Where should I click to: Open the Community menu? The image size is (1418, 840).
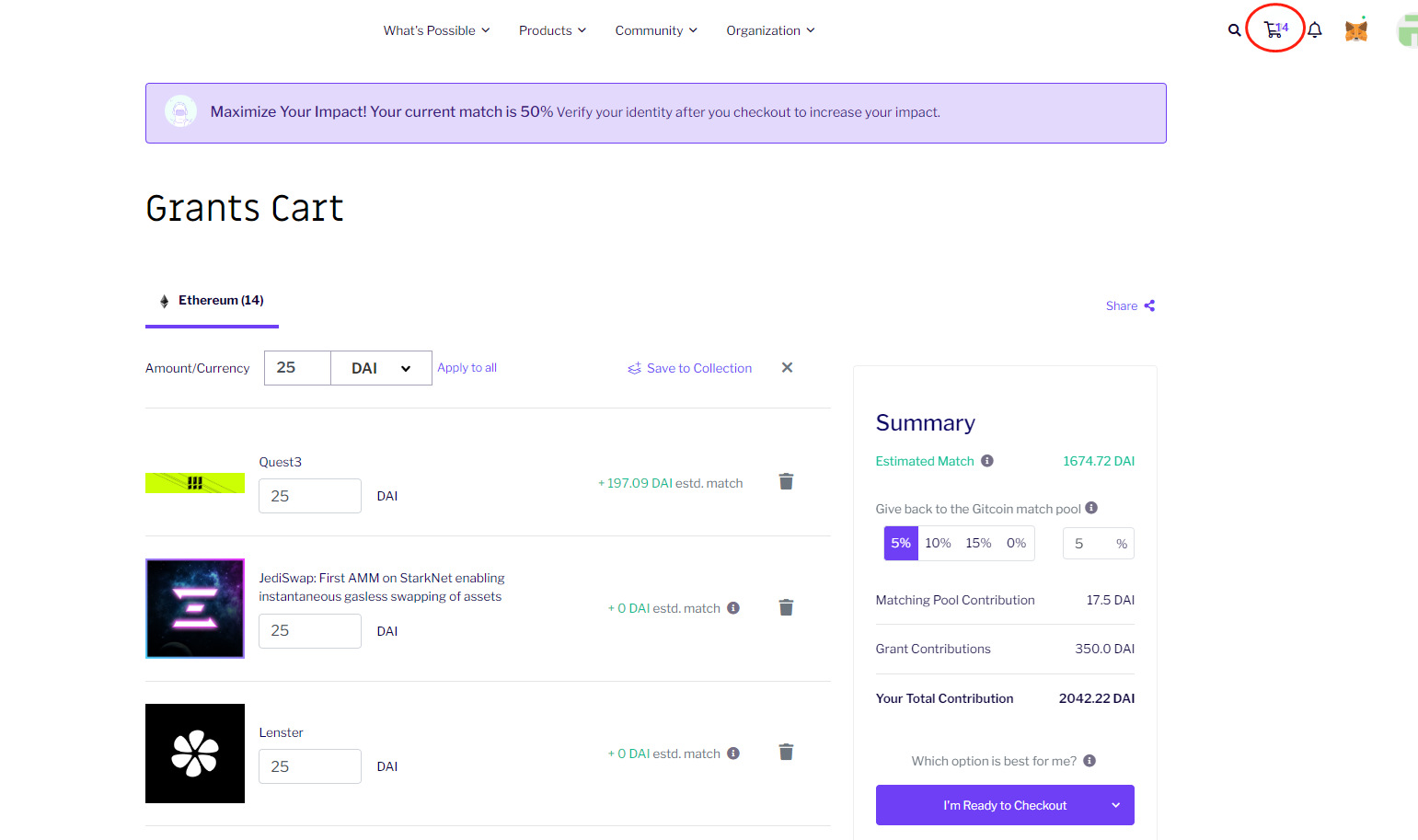point(656,30)
